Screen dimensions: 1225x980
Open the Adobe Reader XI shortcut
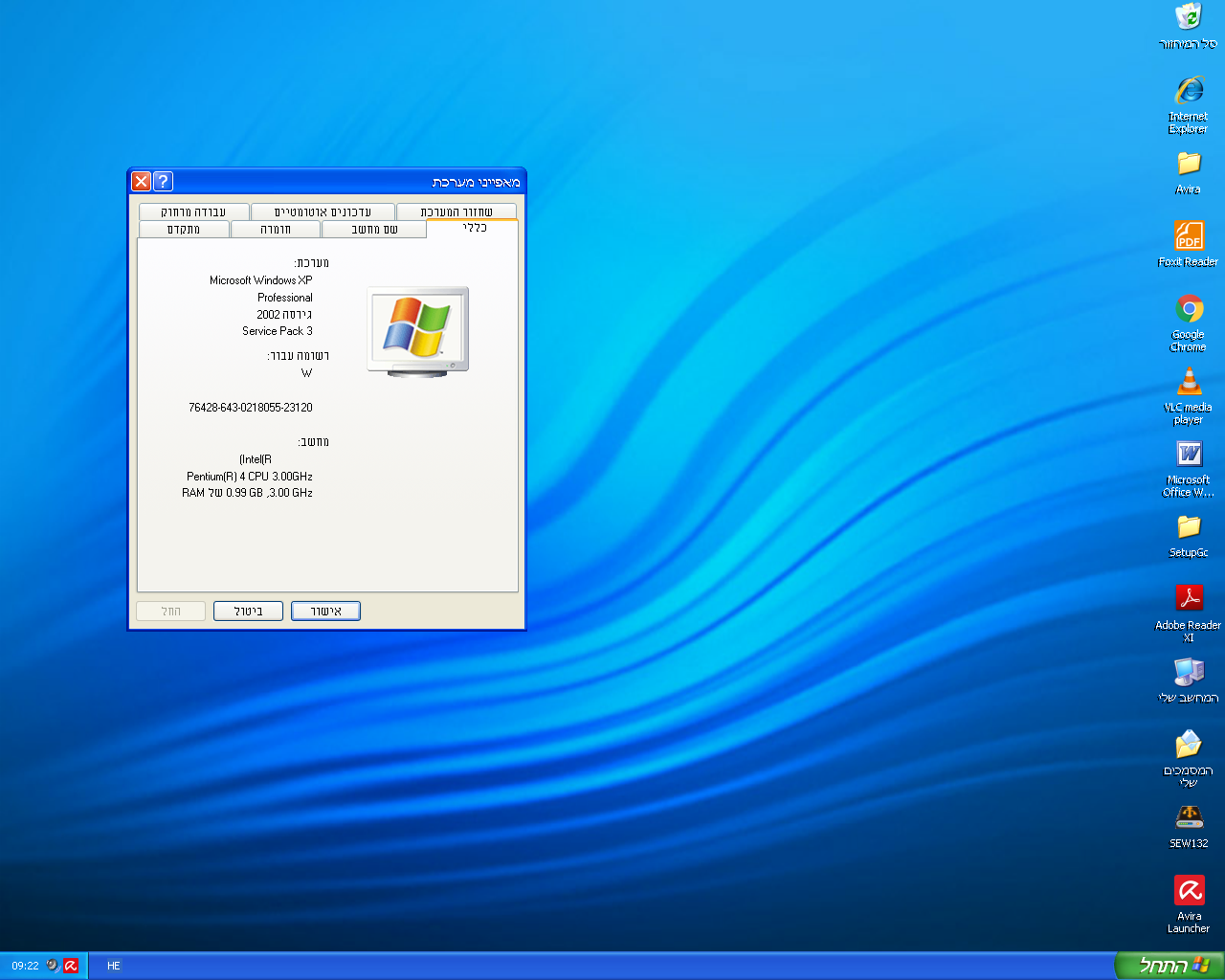pyautogui.click(x=1188, y=613)
